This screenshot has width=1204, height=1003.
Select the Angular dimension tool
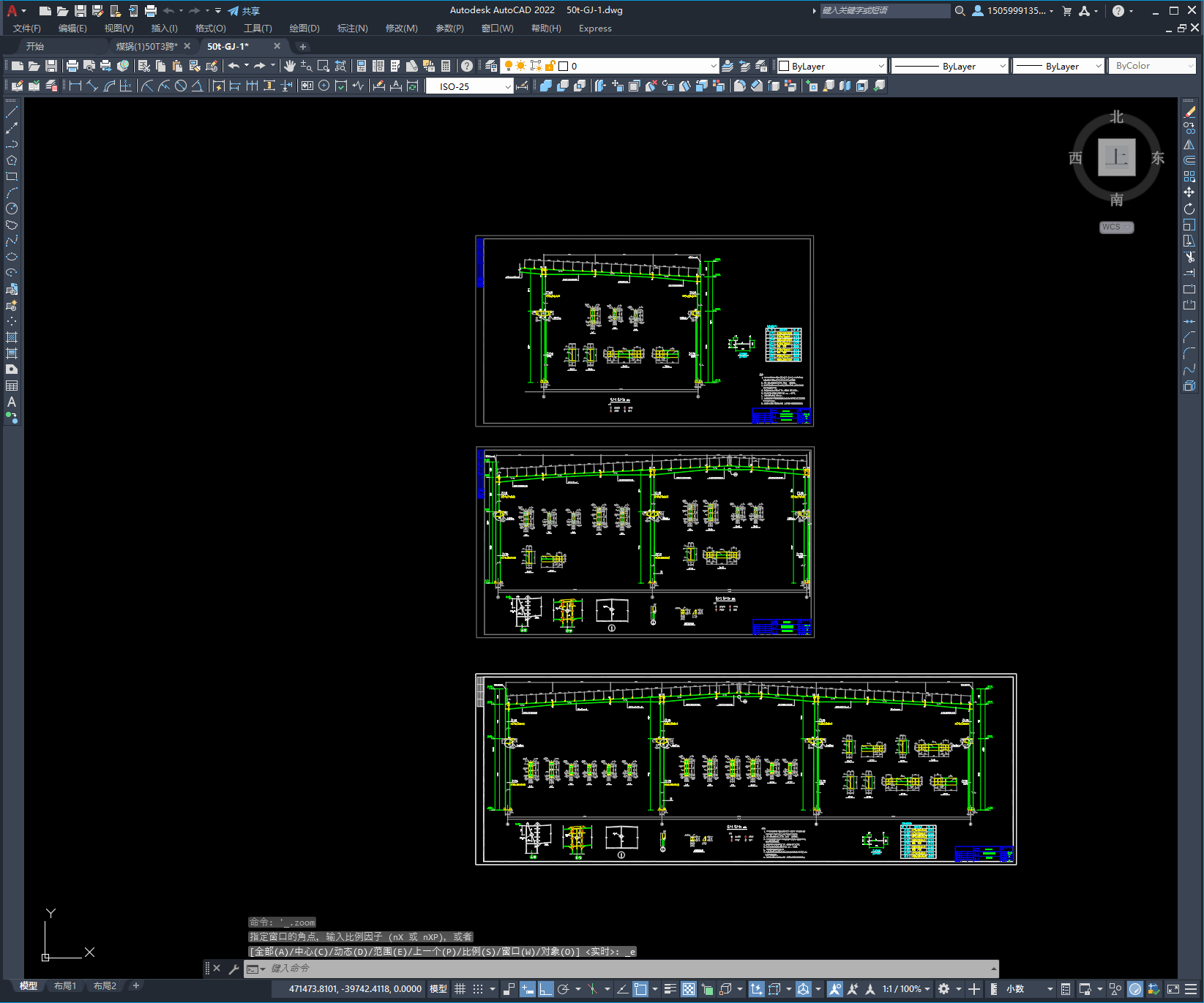(x=198, y=86)
